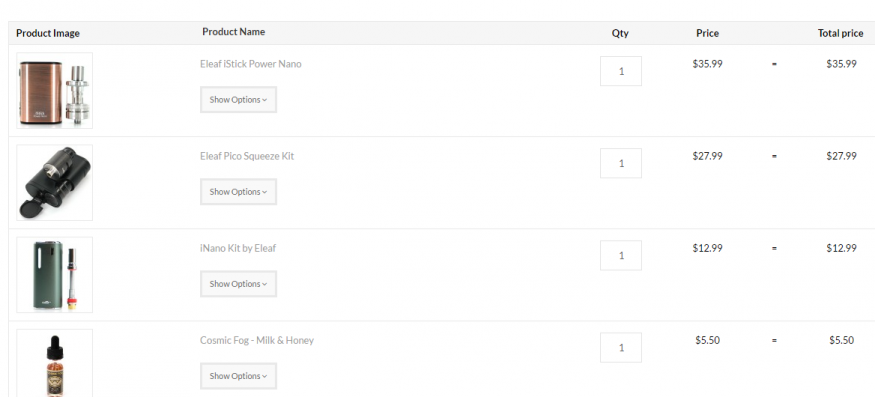Open the Eleaf Pico Squeeze Kit product image

pos(55,183)
